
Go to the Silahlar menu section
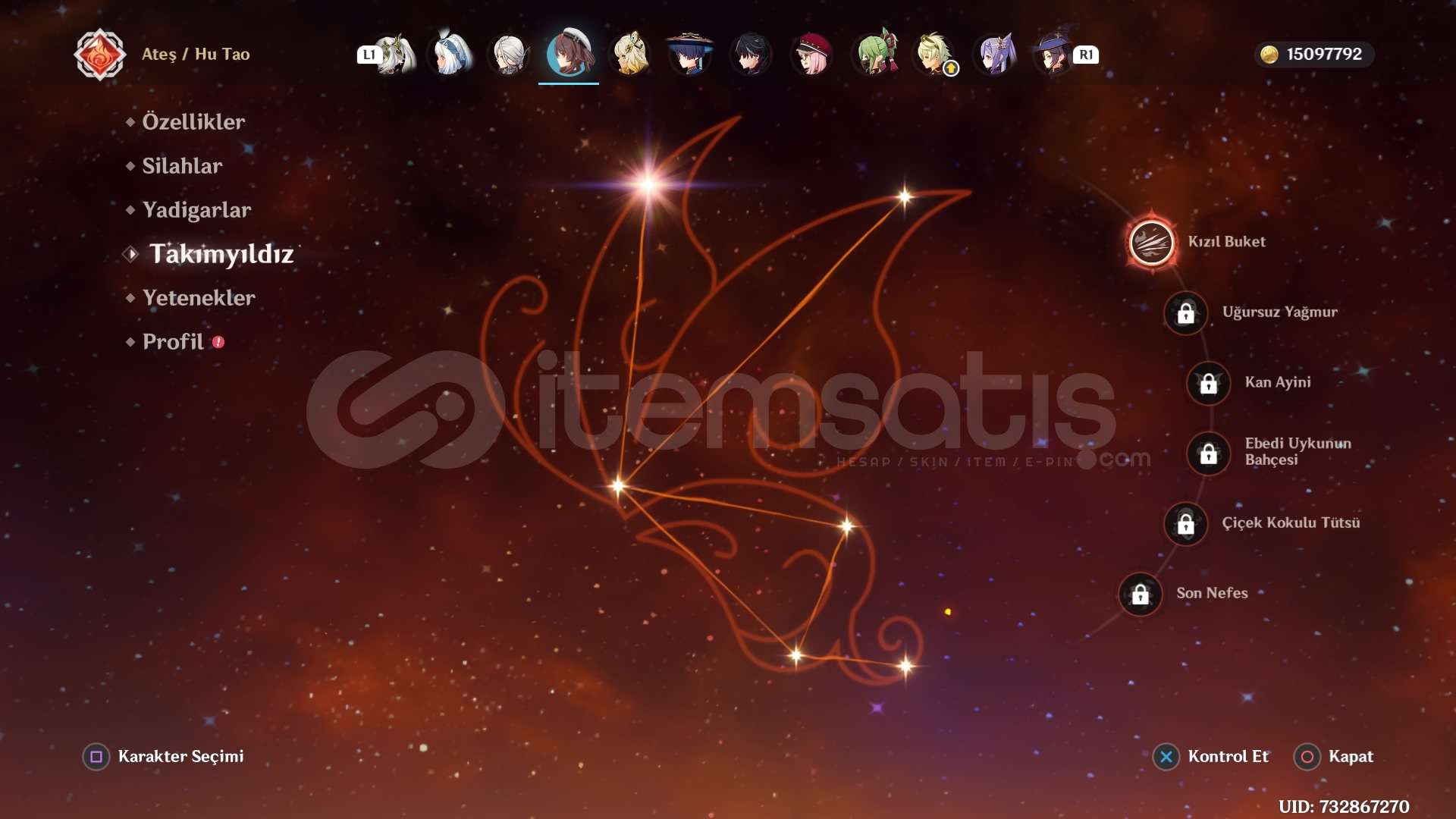click(182, 166)
